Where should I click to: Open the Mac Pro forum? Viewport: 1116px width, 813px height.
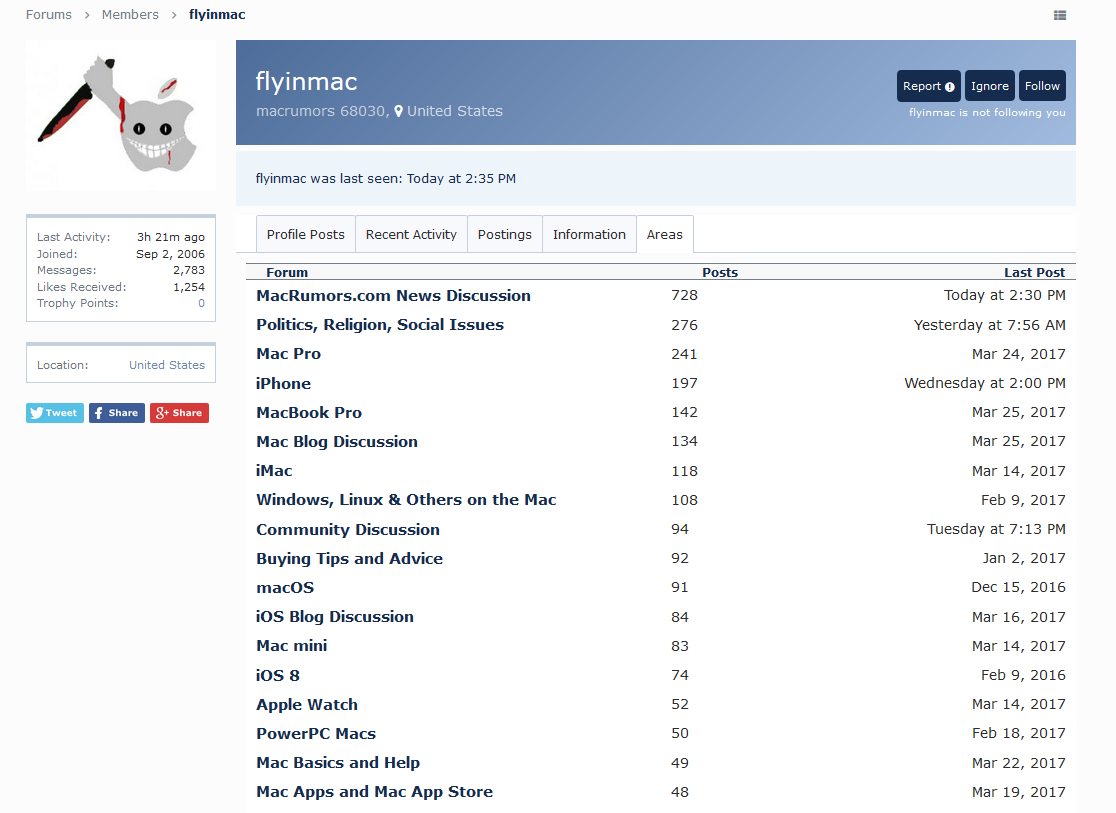tap(288, 354)
